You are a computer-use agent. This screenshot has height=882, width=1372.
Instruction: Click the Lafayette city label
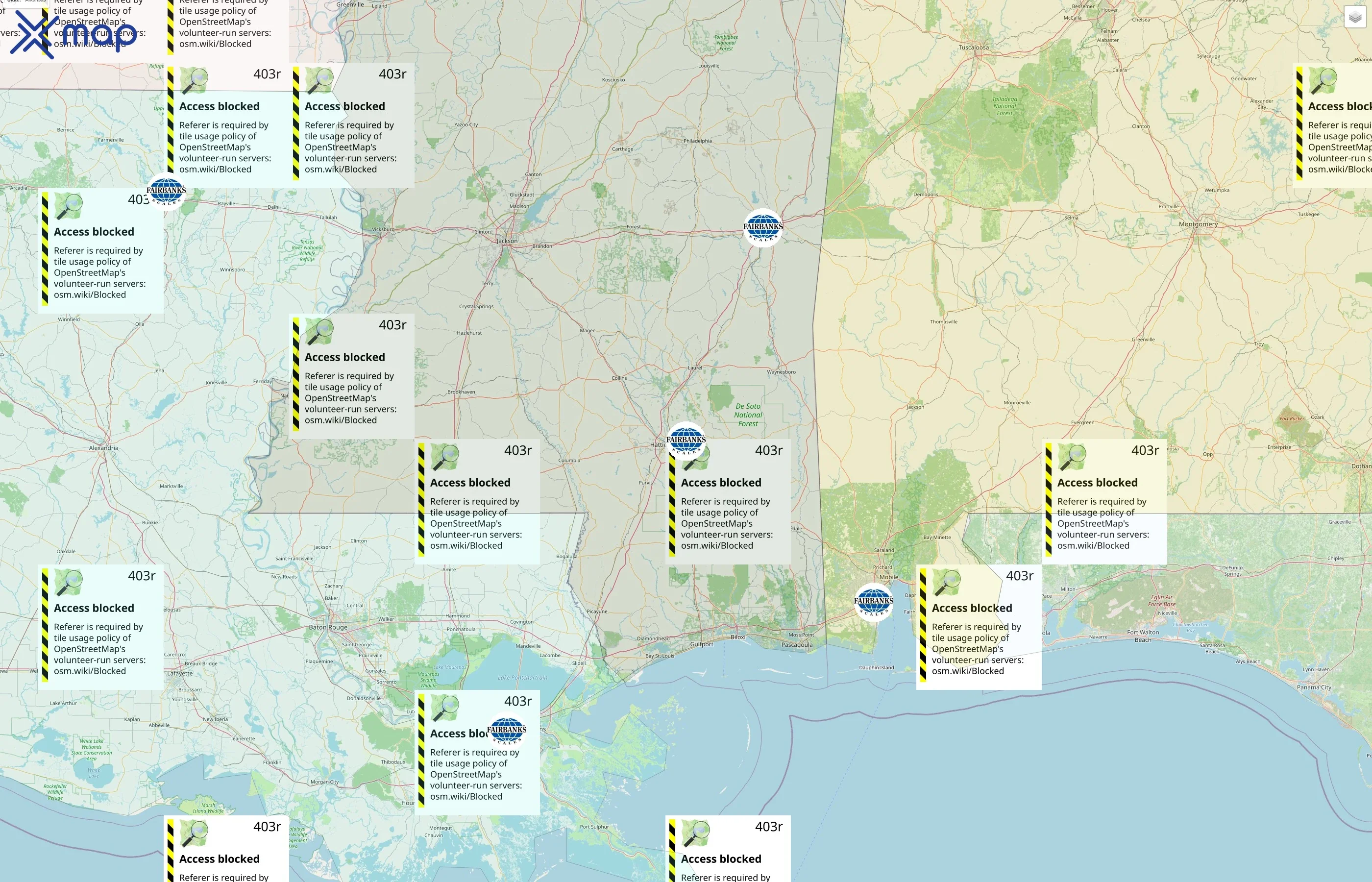coord(180,674)
